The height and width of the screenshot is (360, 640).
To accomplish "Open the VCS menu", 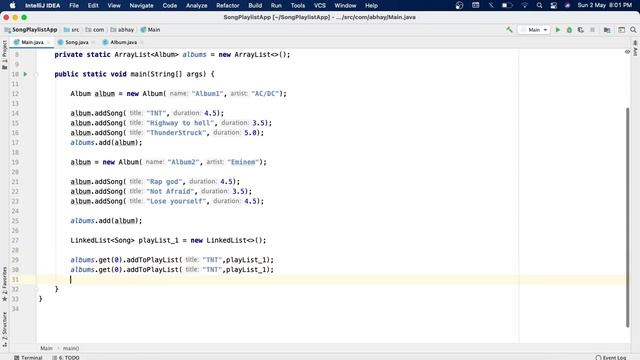I will [x=320, y=6].
